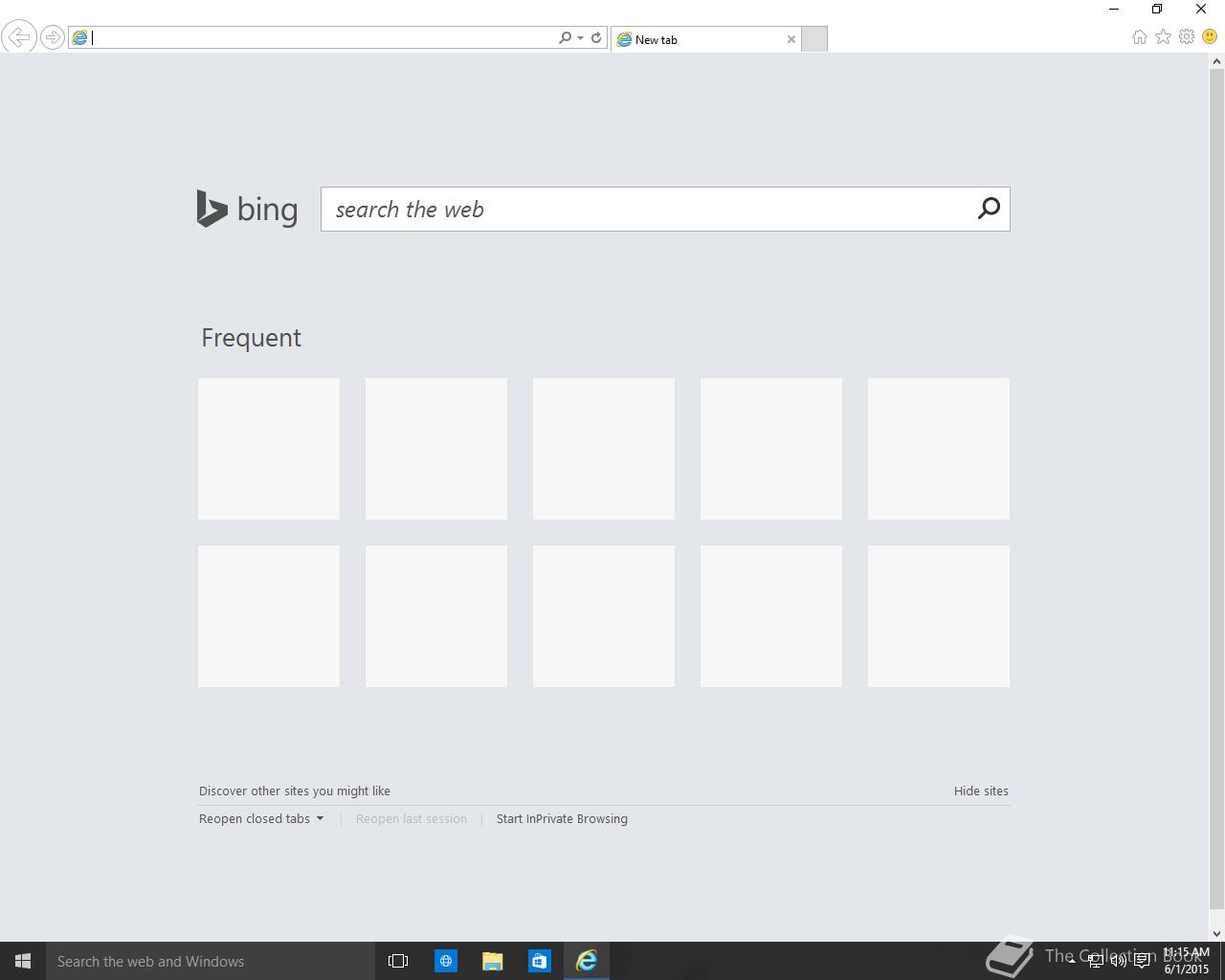Click the browser Forward arrow button
Viewport: 1225px width, 980px height.
pyautogui.click(x=53, y=37)
